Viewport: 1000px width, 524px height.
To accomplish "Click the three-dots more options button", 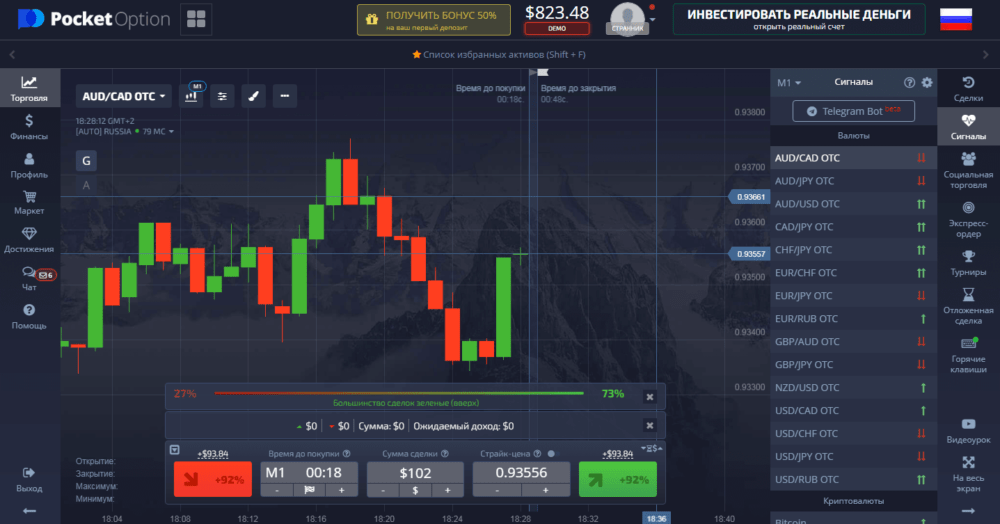I will [x=285, y=96].
